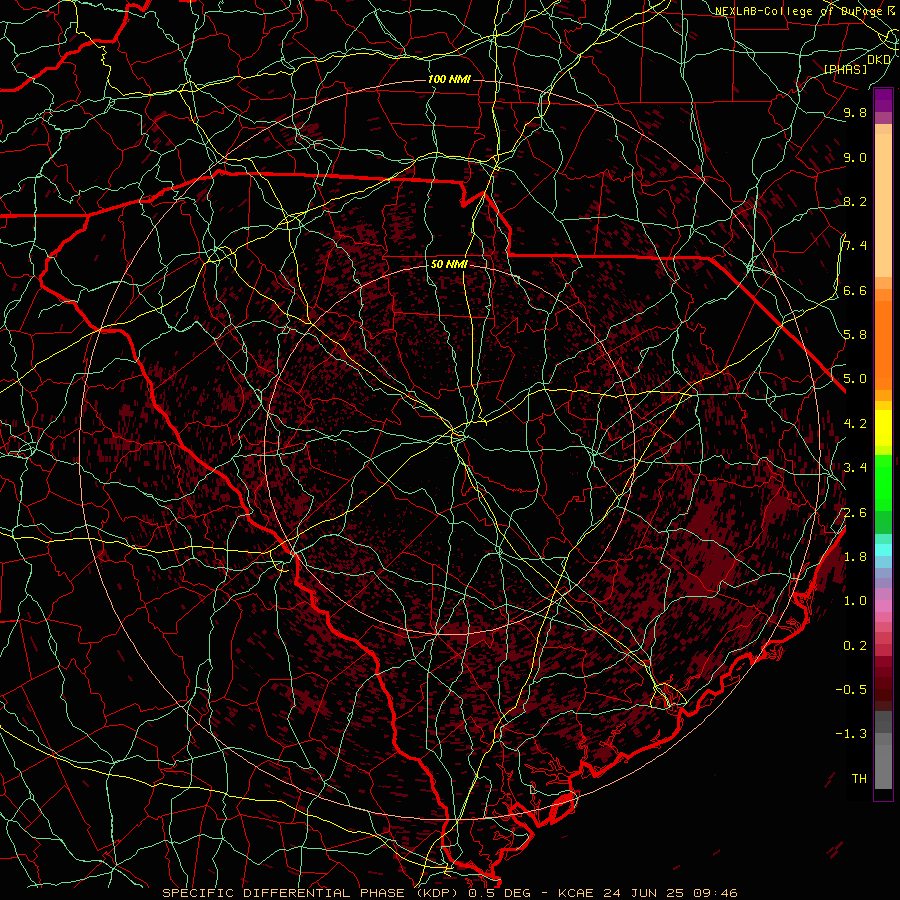
Task: Click the 50 NMI range ring label
Action: (449, 264)
